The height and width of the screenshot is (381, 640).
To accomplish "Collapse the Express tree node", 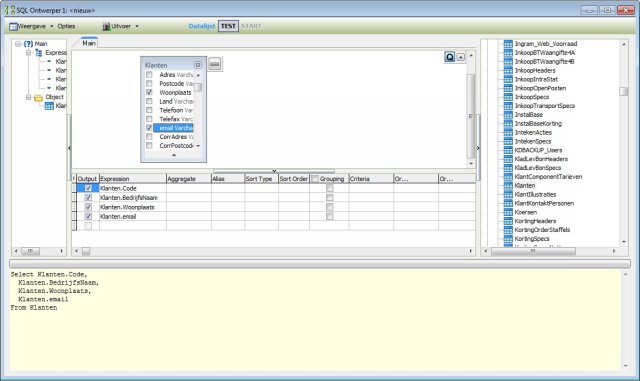I will coord(29,53).
